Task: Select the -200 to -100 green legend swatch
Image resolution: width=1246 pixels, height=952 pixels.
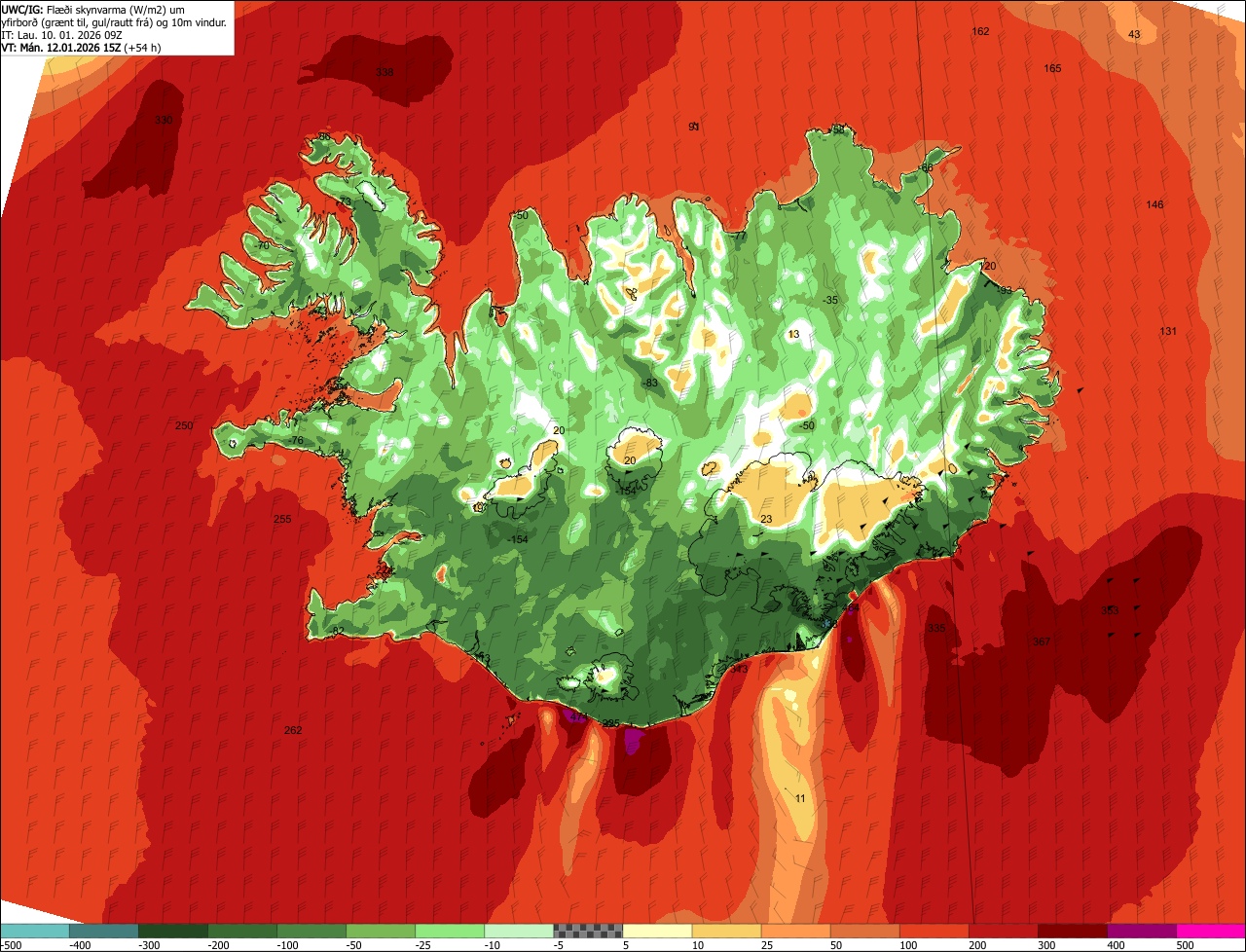Action: tap(242, 931)
